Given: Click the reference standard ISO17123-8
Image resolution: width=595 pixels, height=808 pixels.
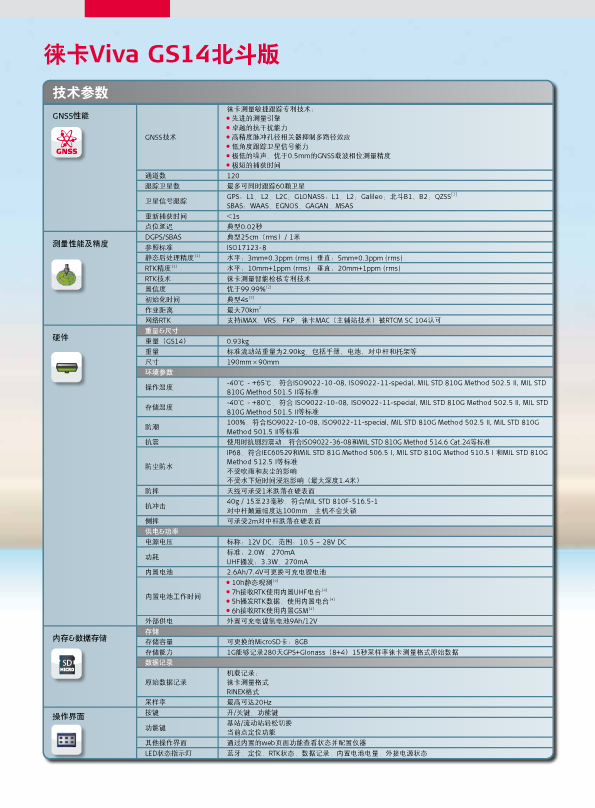Looking at the screenshot, I should [246, 247].
